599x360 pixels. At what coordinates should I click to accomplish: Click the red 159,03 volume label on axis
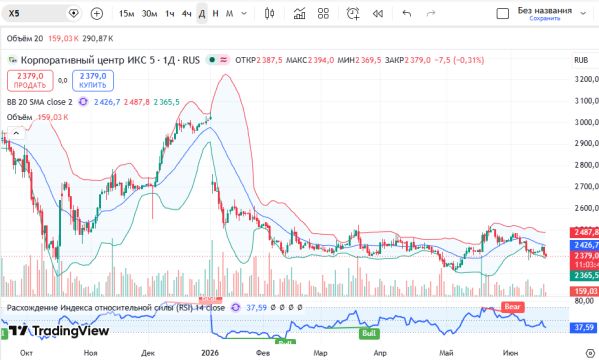[584, 291]
